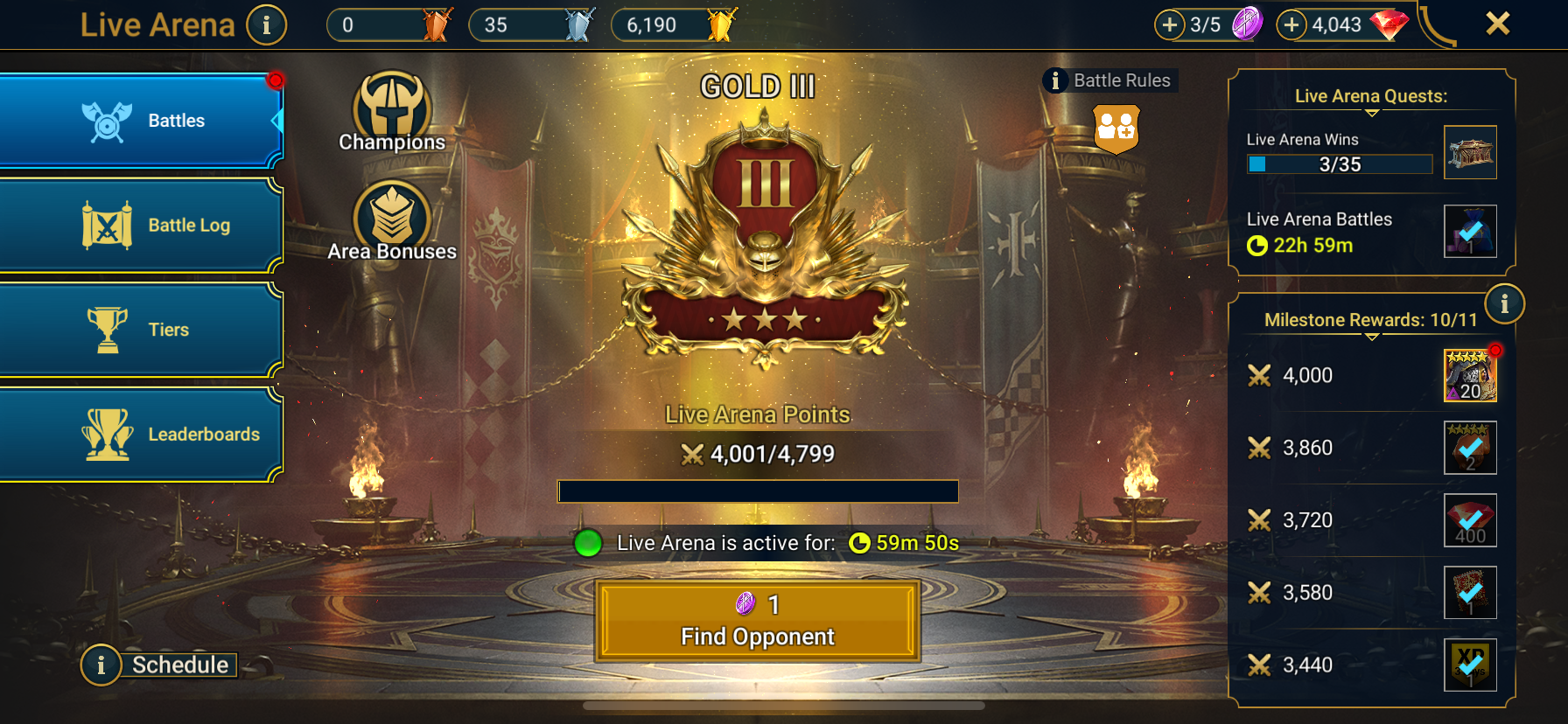This screenshot has width=1568, height=724.
Task: Open Milestone Rewards info icon
Action: click(1504, 304)
